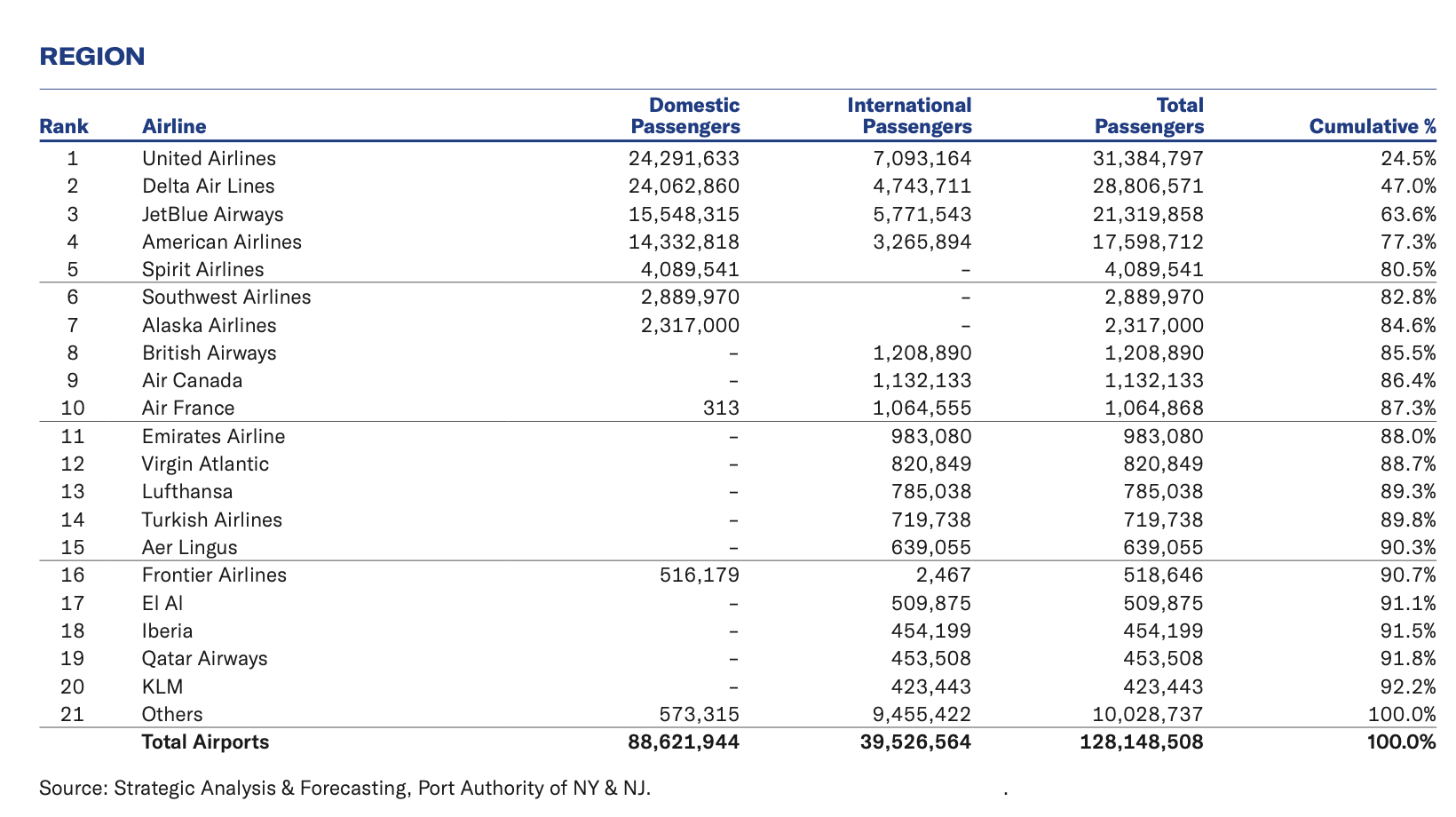Select the JetBlue Airways airline cell
The height and width of the screenshot is (817, 1456).
pos(213,215)
